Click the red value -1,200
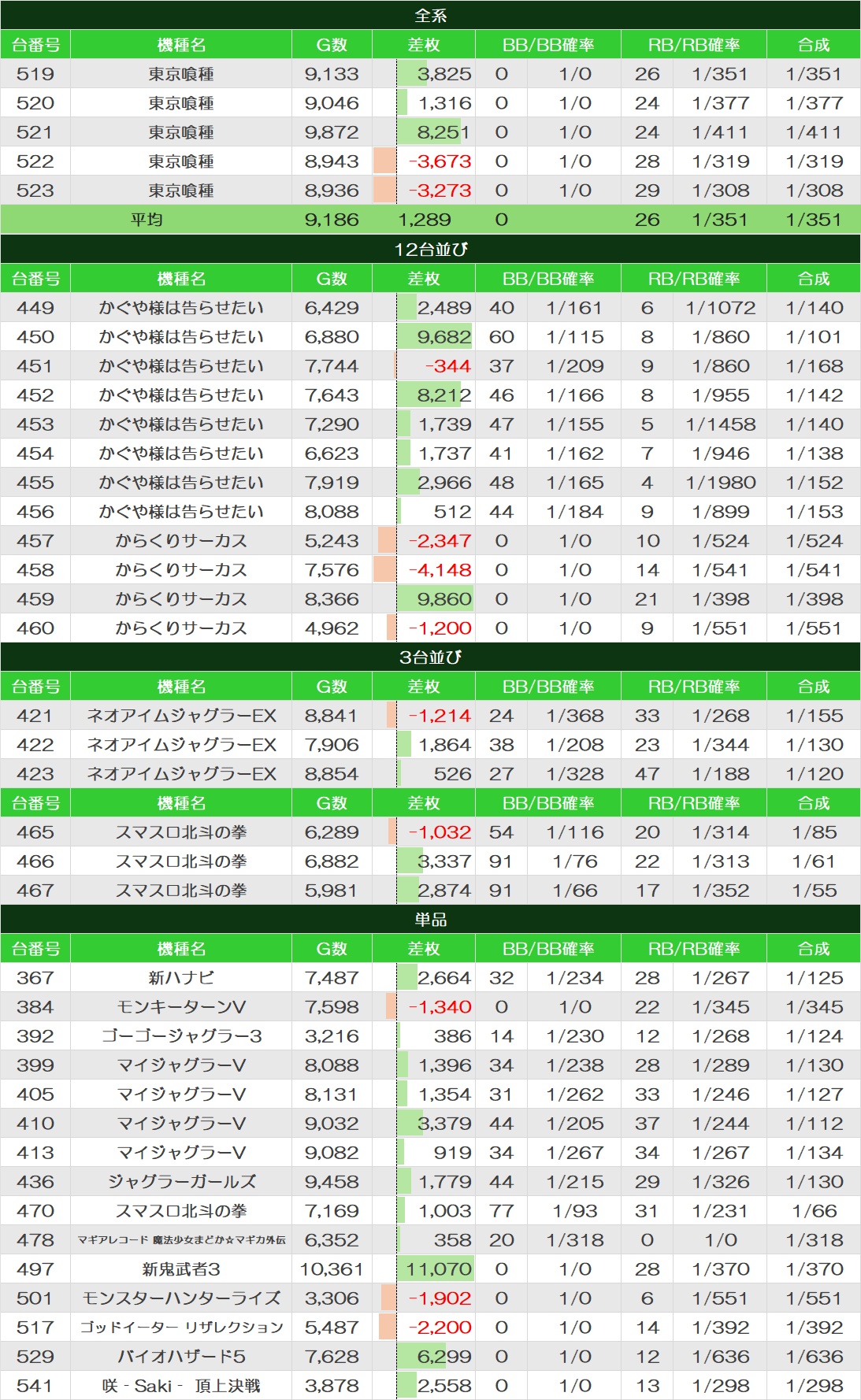This screenshot has height=1400, width=861. click(440, 628)
